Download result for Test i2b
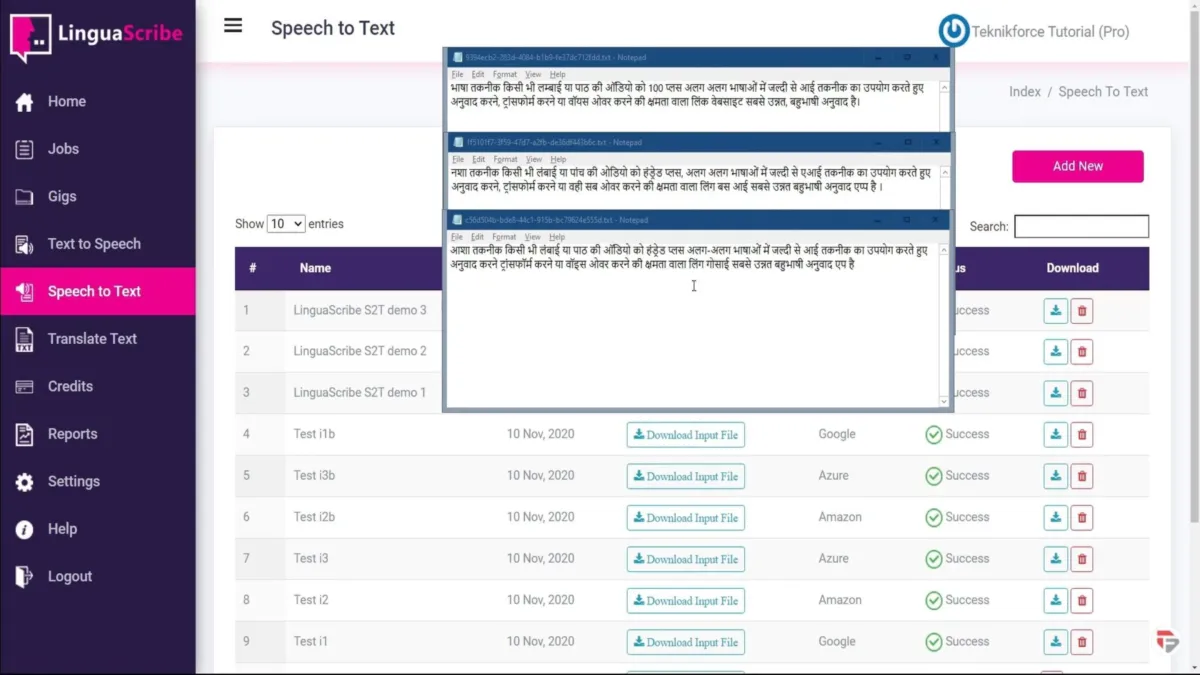This screenshot has width=1200, height=675. pos(1055,518)
